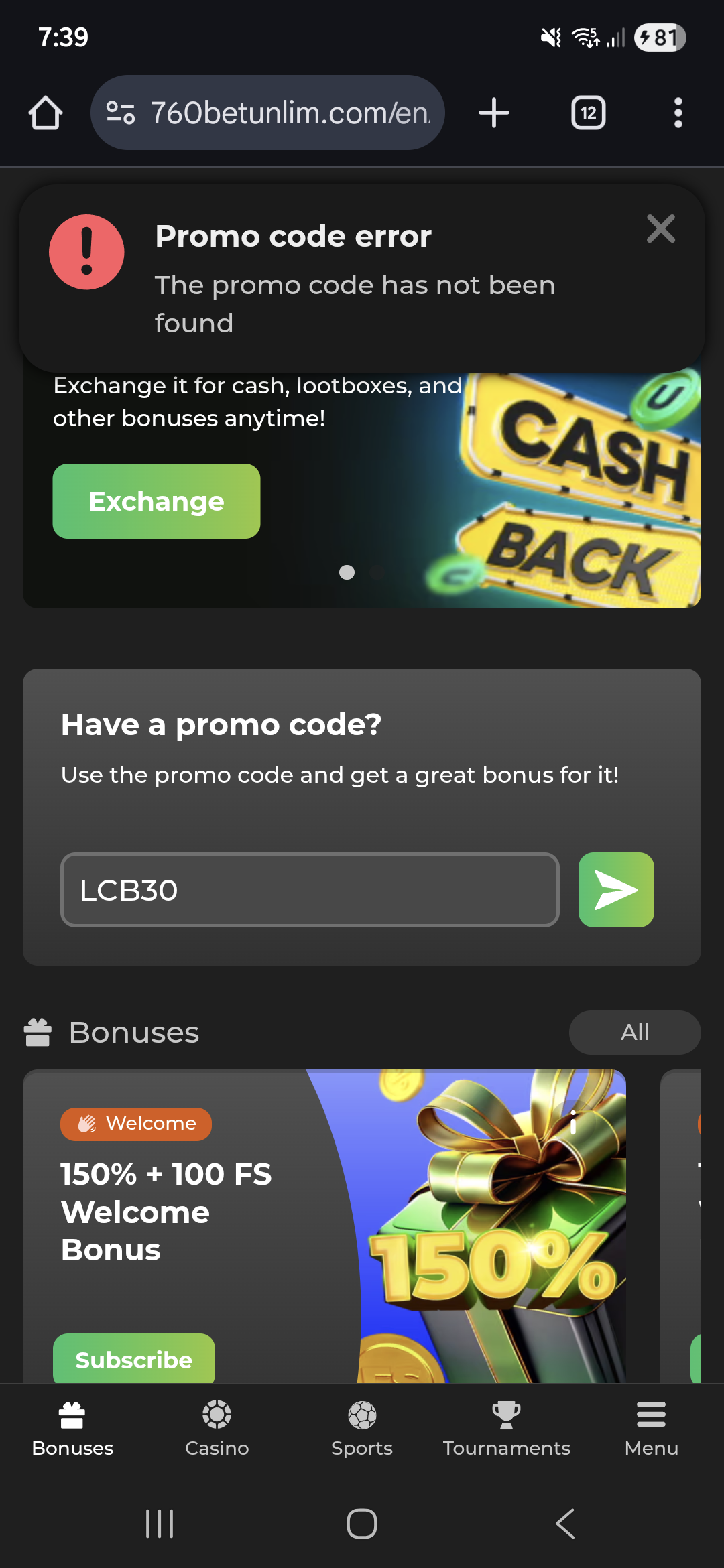Click the promo code input field

(x=310, y=890)
